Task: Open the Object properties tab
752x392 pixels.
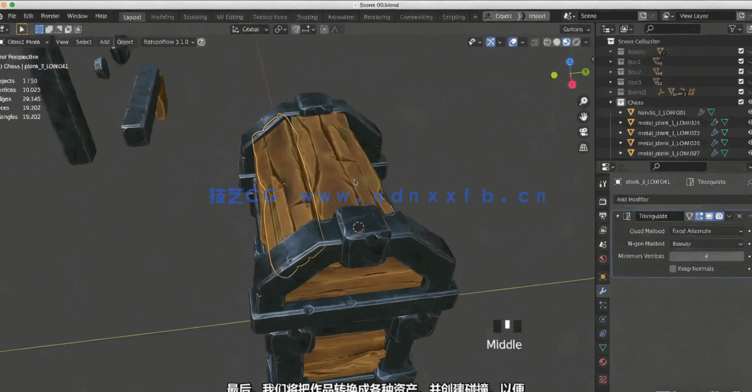Action: pyautogui.click(x=603, y=277)
